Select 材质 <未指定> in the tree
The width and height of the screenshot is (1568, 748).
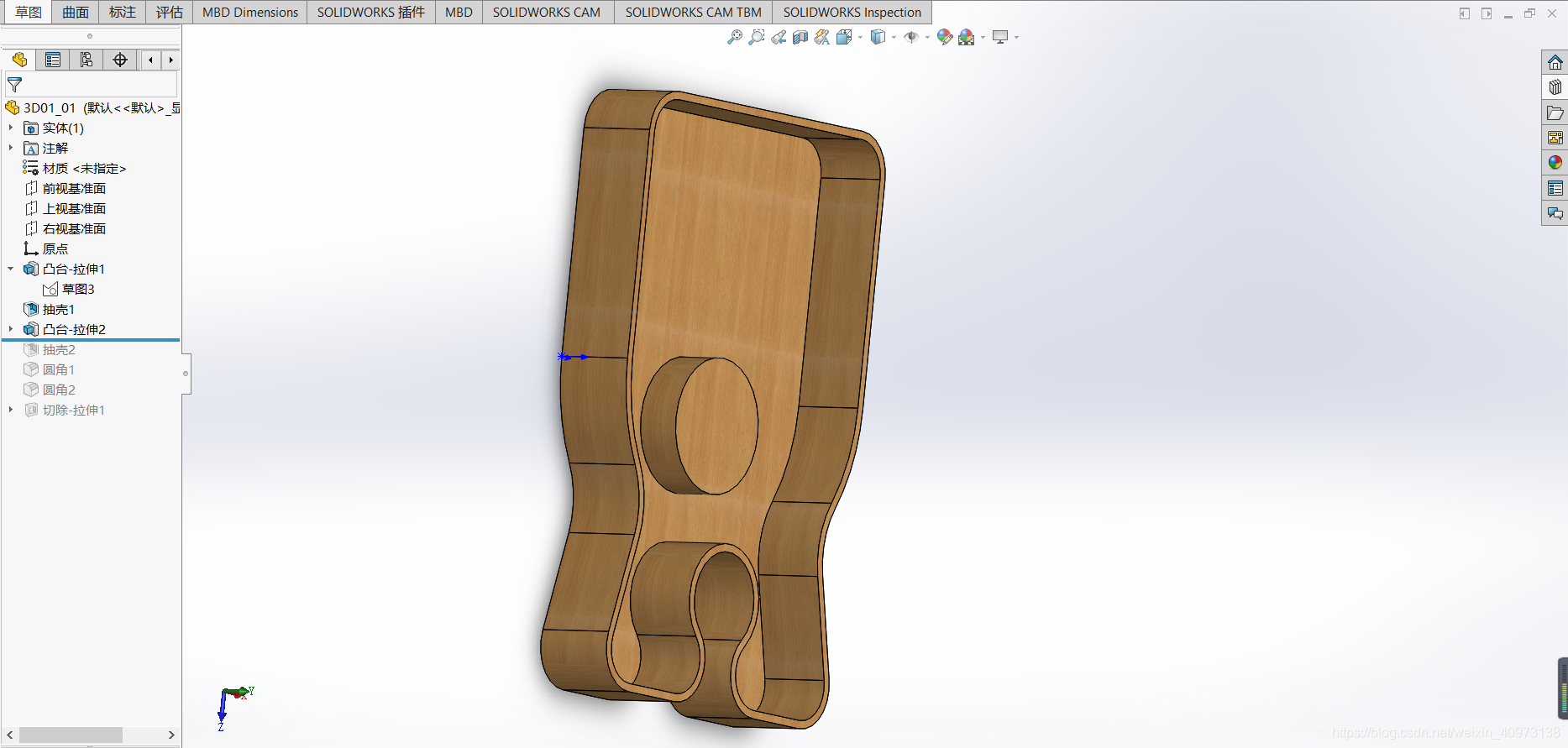pyautogui.click(x=75, y=168)
